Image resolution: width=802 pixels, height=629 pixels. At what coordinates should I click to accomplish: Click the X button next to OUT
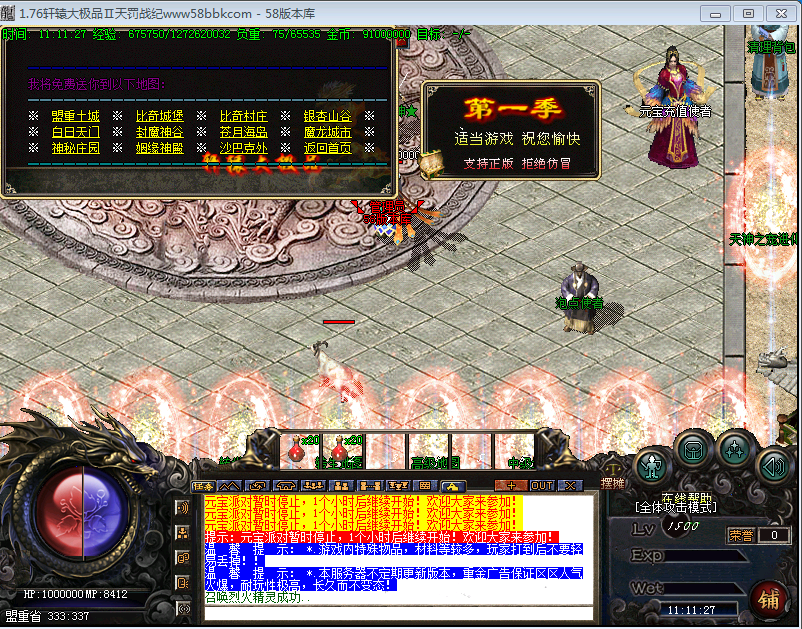[x=569, y=486]
